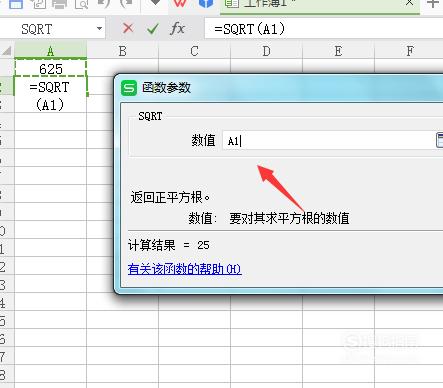
Task: Select column E header
Action: (338, 51)
